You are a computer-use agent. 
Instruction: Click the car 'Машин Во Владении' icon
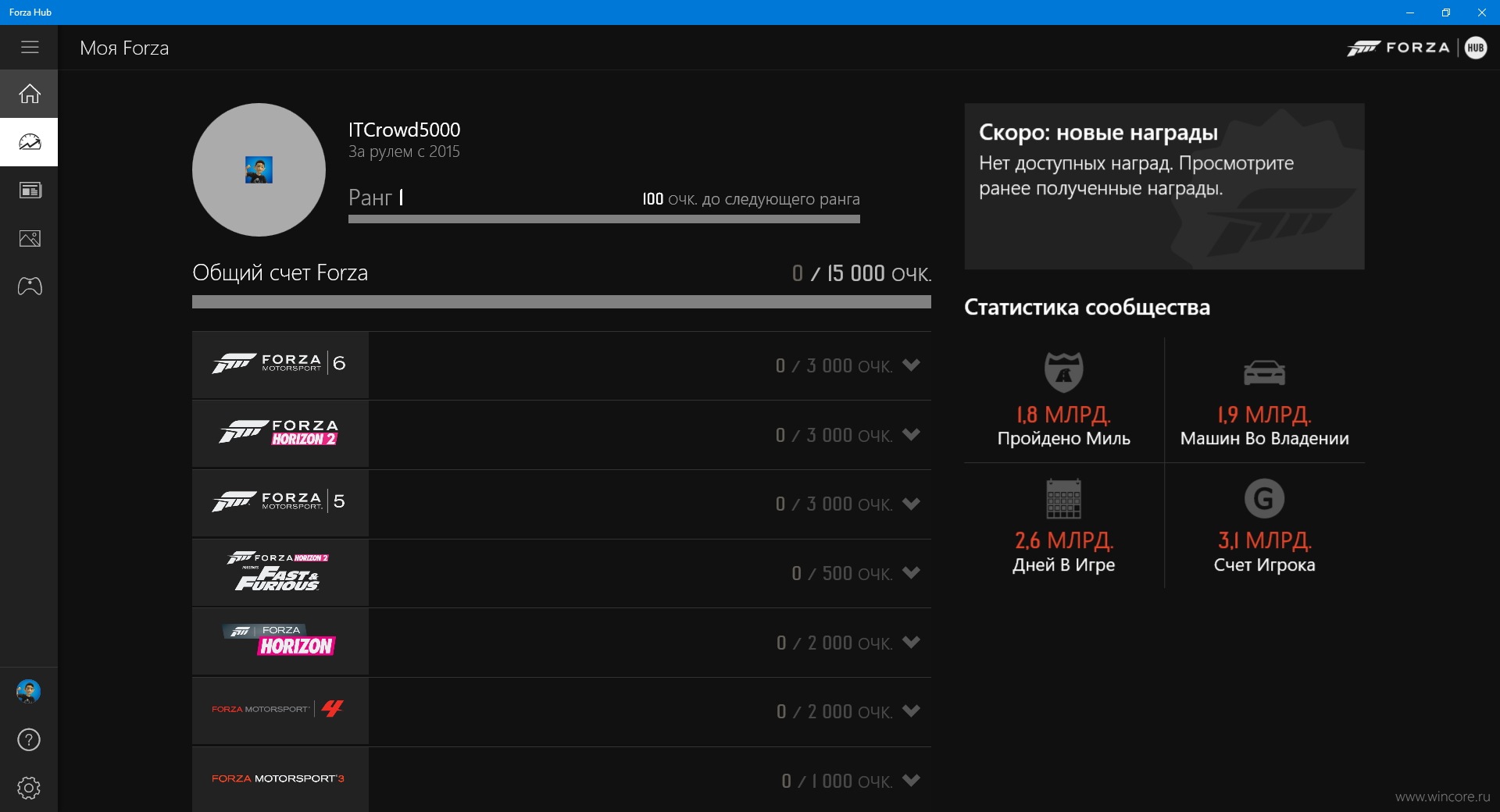coord(1264,372)
